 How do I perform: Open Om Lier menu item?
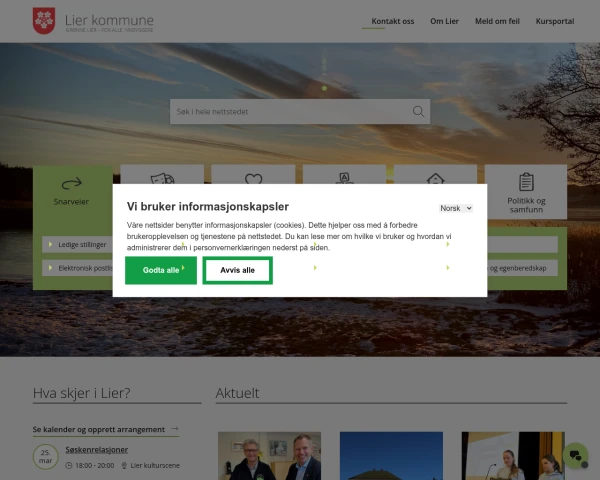click(444, 21)
